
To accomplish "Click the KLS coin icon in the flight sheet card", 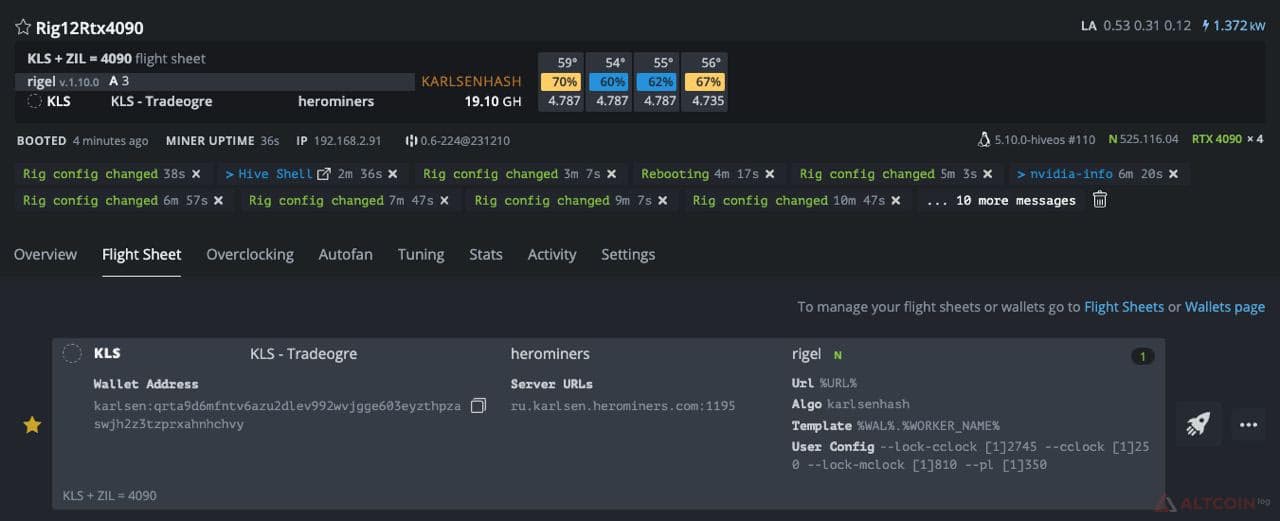I will 72,353.
